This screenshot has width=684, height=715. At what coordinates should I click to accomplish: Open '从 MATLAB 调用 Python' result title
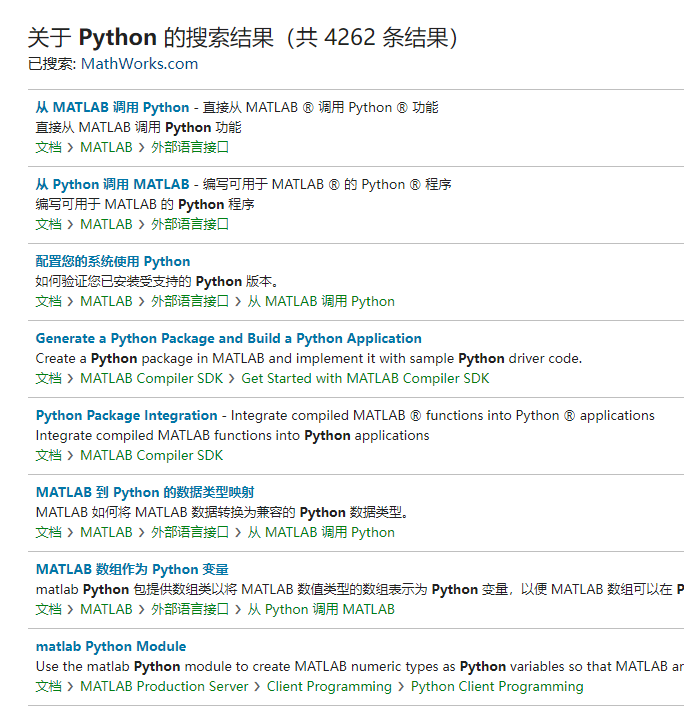pos(112,107)
